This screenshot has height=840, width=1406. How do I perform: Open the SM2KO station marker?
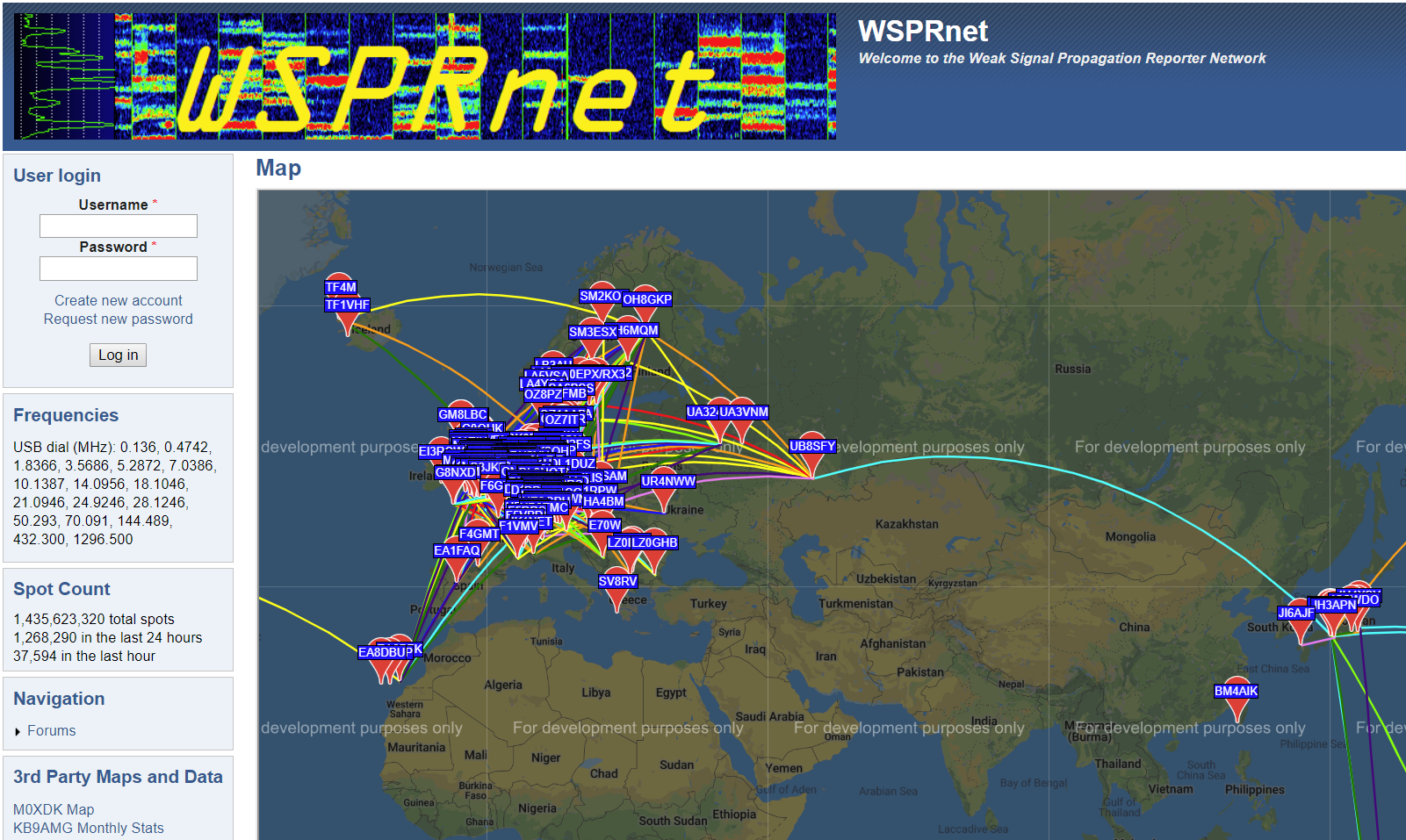pos(601,297)
